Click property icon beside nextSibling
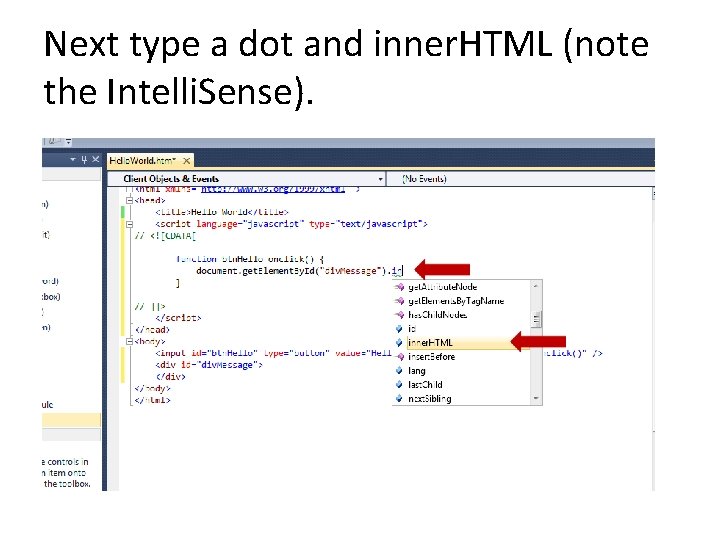Viewport: 720px width, 540px height. [399, 399]
